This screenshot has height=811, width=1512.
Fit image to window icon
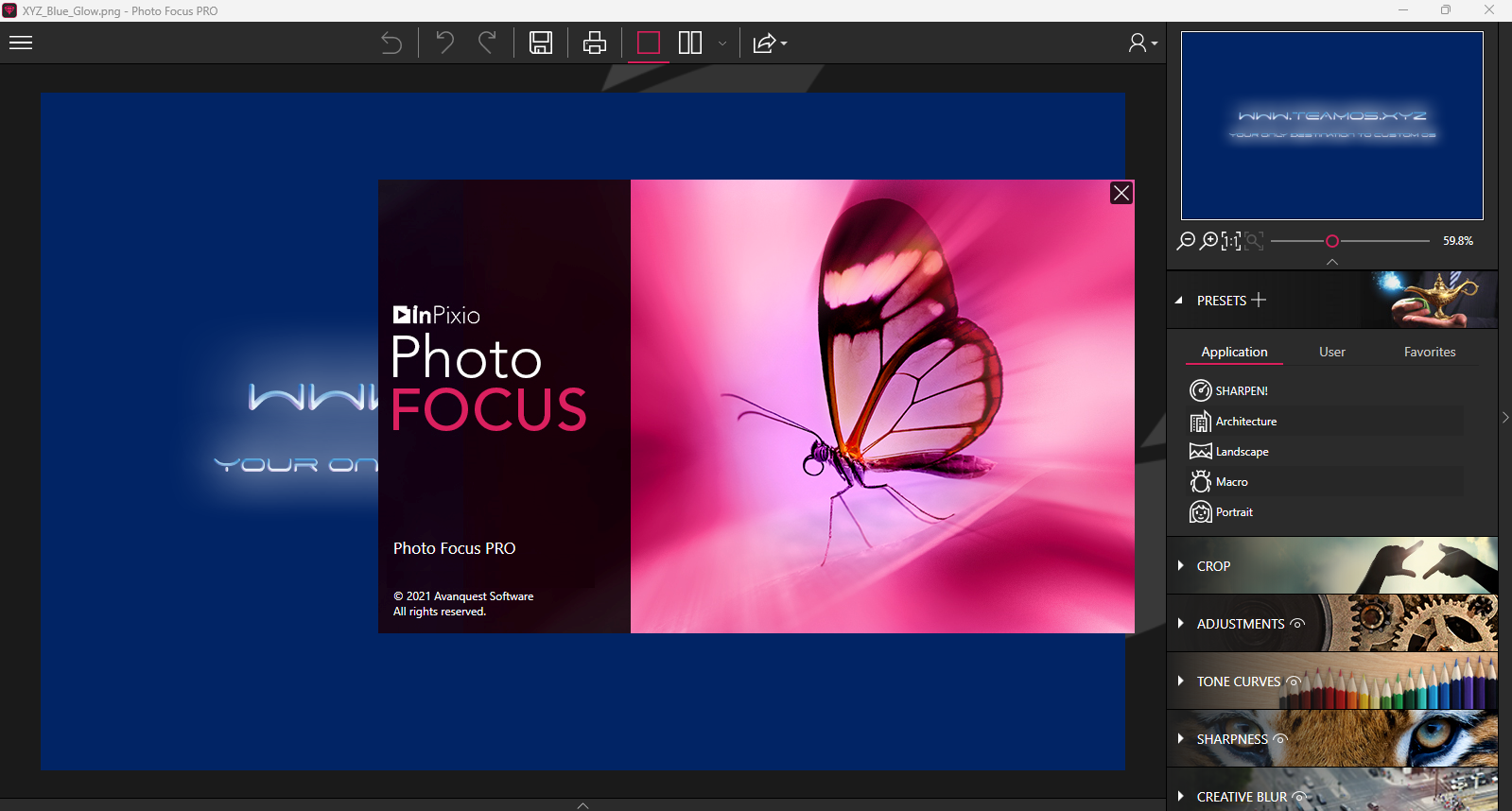[x=1254, y=241]
